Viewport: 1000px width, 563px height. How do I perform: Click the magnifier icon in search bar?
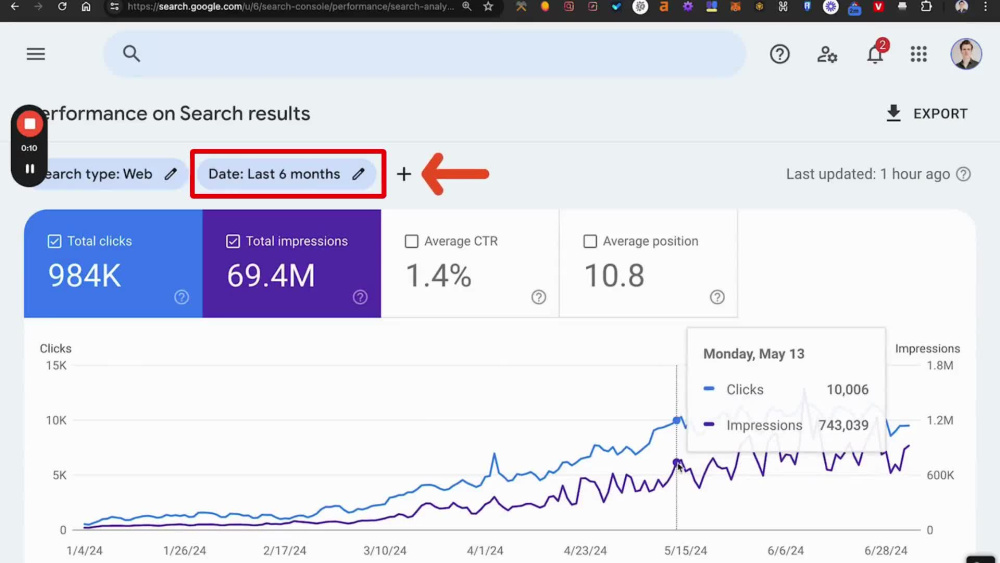click(131, 54)
